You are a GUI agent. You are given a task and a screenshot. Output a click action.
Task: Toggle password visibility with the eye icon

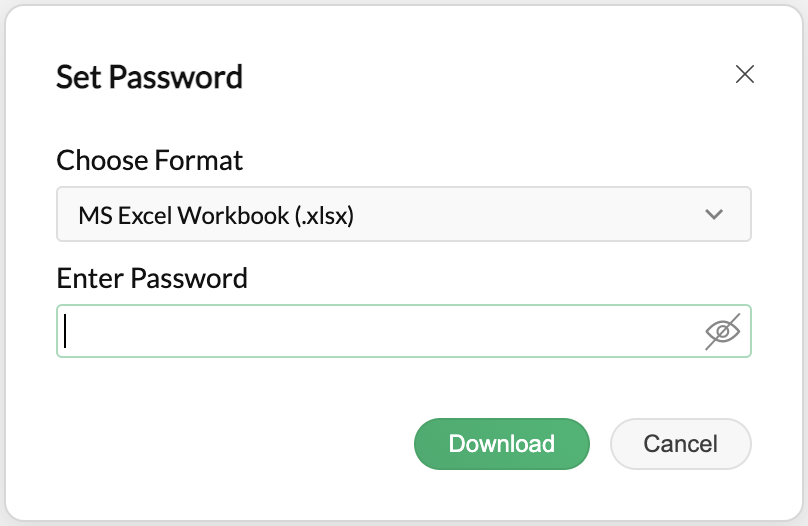[722, 331]
